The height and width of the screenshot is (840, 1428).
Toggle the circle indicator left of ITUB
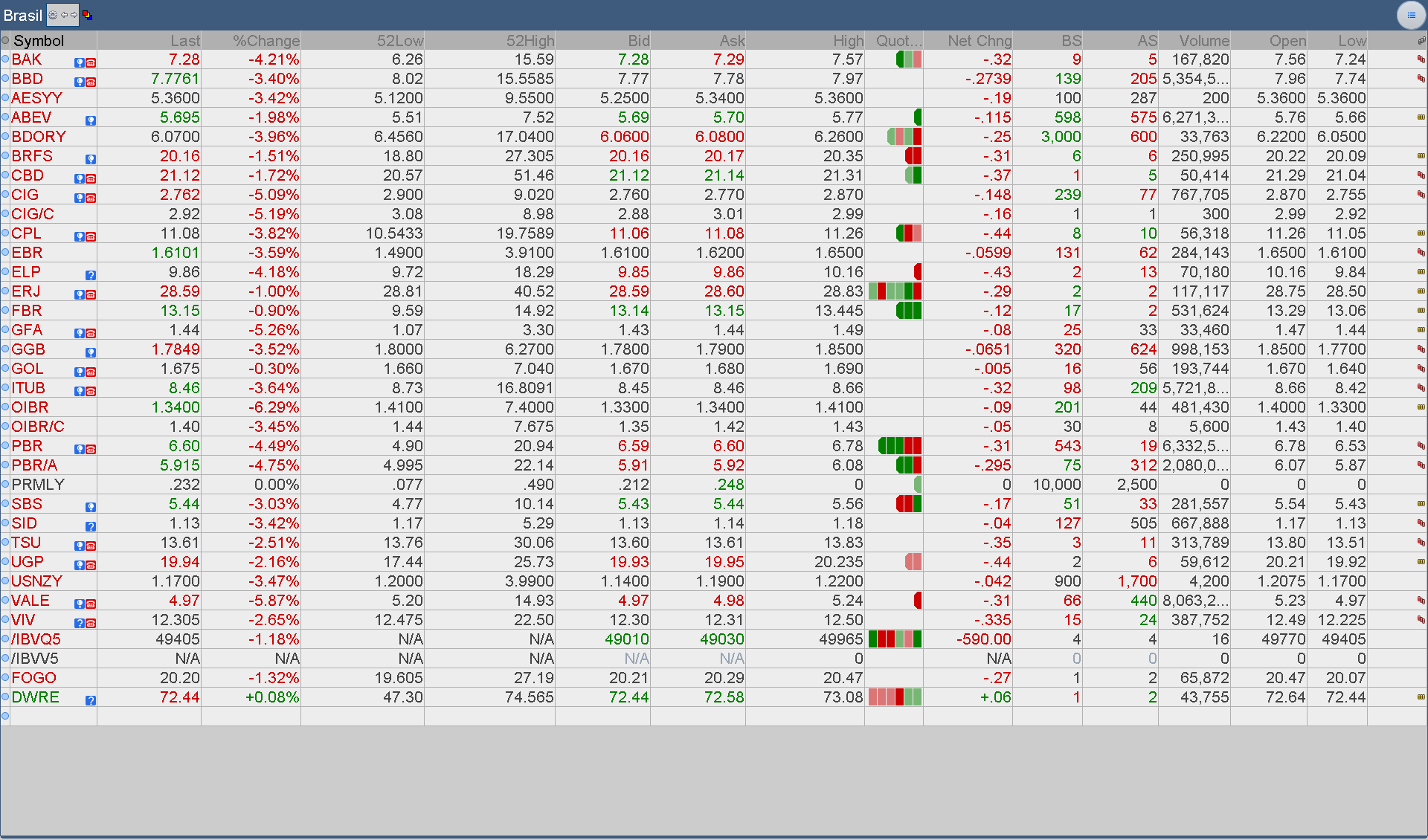5,388
